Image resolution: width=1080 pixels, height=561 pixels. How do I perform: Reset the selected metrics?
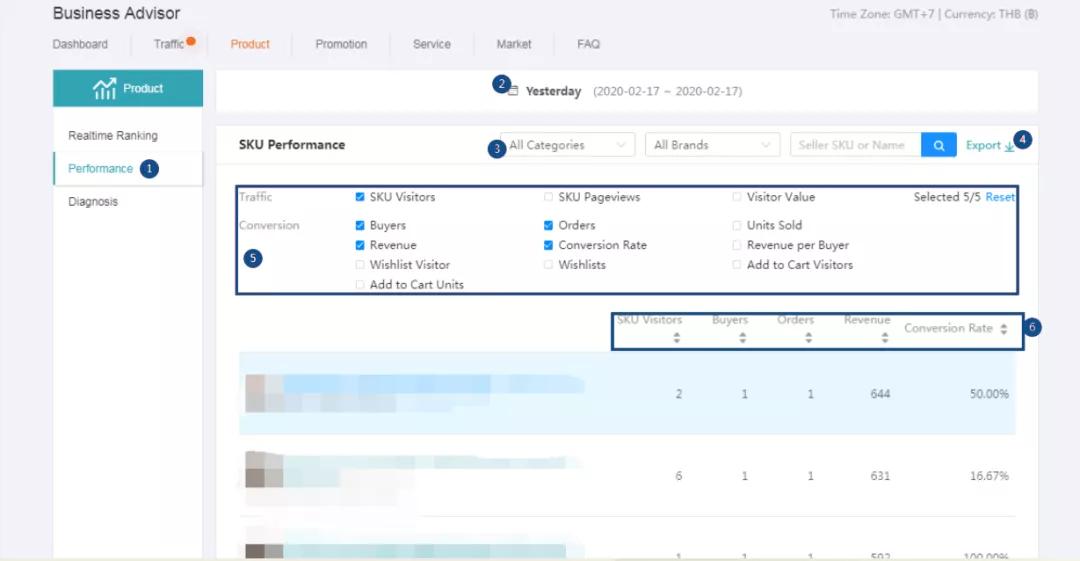[x=1000, y=197]
